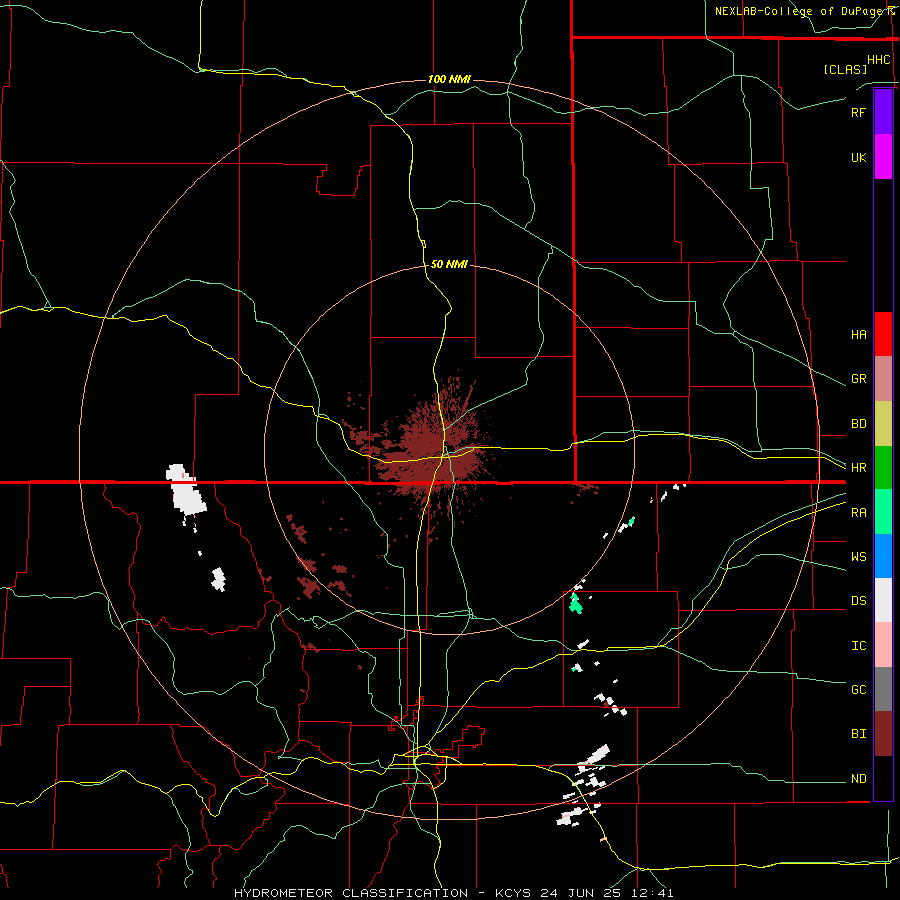Image resolution: width=900 pixels, height=900 pixels.
Task: Select the GR salmon legend swatch
Action: [x=883, y=378]
